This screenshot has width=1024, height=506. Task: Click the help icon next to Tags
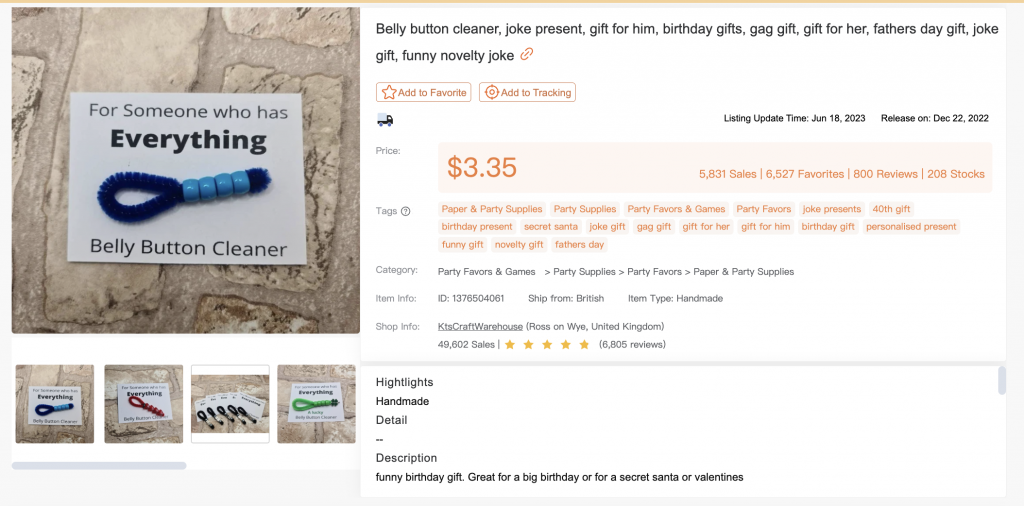[x=405, y=211]
